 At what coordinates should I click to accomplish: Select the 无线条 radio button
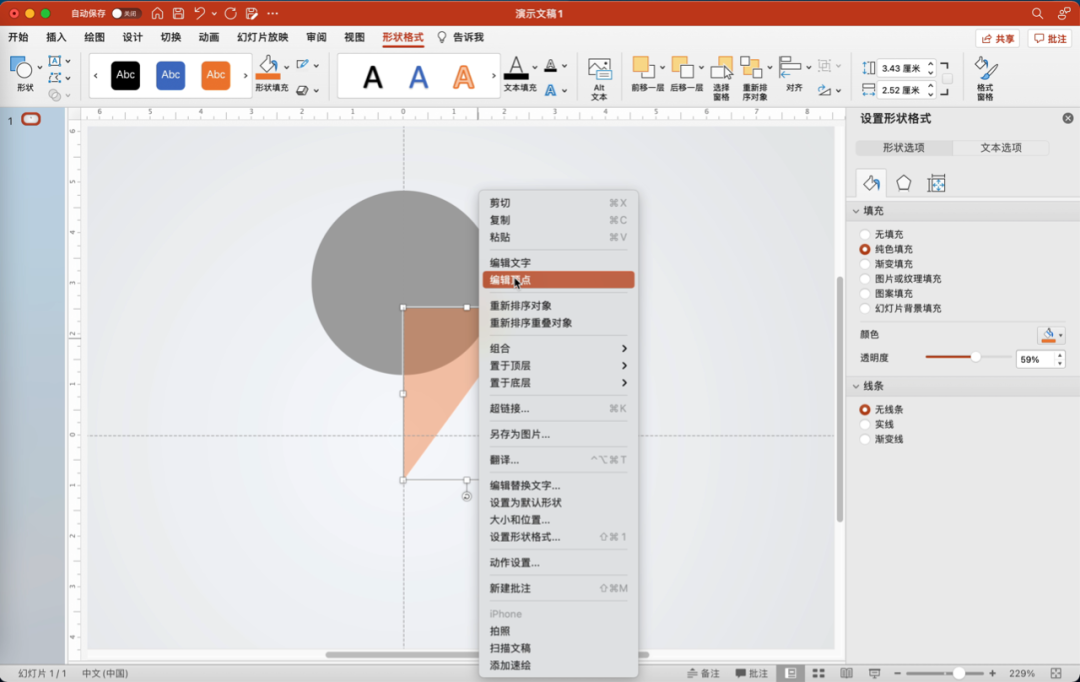click(865, 409)
